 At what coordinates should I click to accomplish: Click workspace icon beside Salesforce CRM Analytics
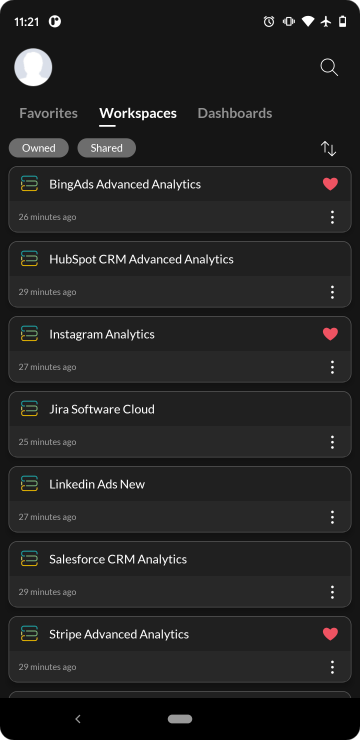[x=29, y=559]
